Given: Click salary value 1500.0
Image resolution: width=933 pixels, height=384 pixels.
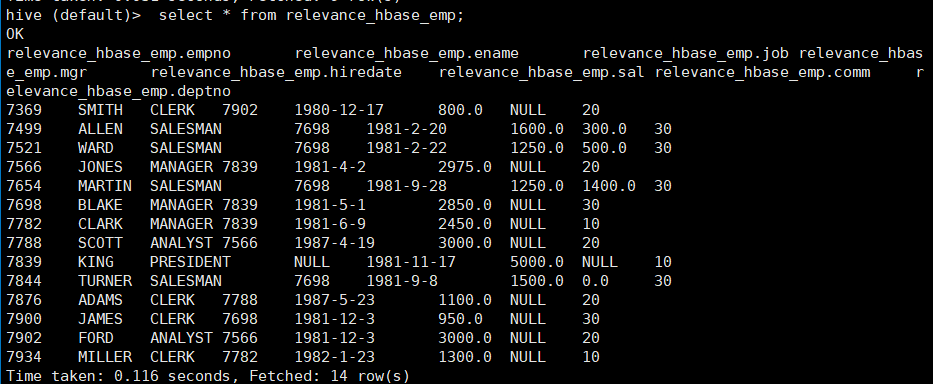Looking at the screenshot, I should pos(537,280).
